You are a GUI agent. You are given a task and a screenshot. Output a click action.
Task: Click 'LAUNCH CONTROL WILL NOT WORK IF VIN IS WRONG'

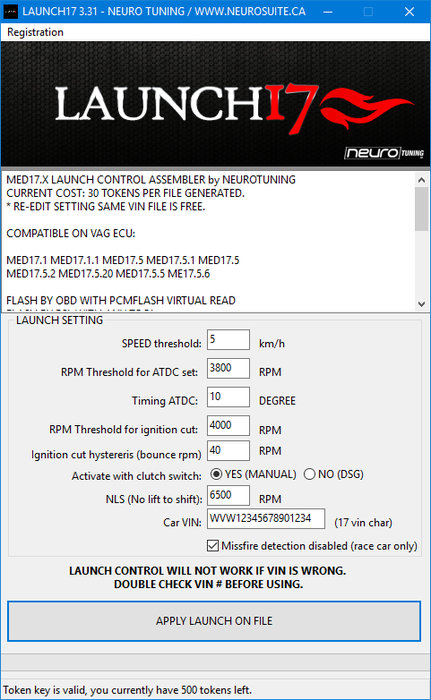click(207, 571)
